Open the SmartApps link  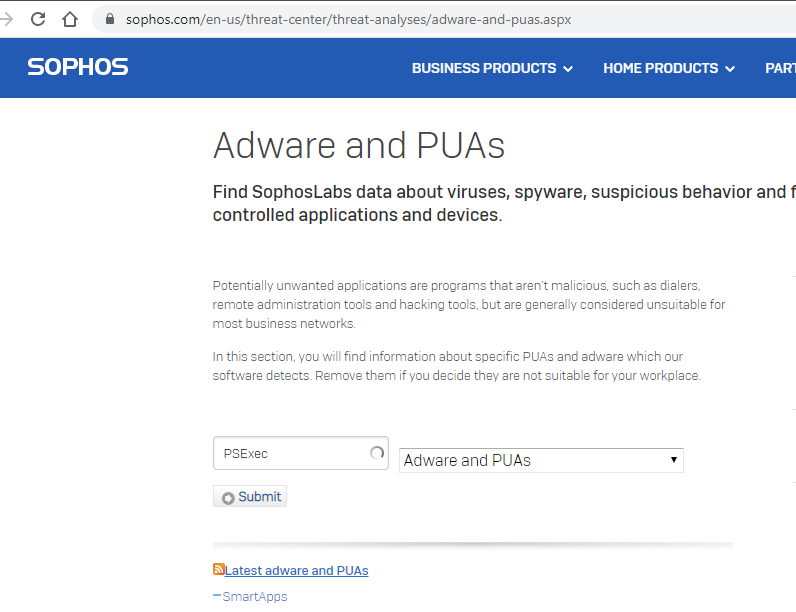click(x=255, y=596)
